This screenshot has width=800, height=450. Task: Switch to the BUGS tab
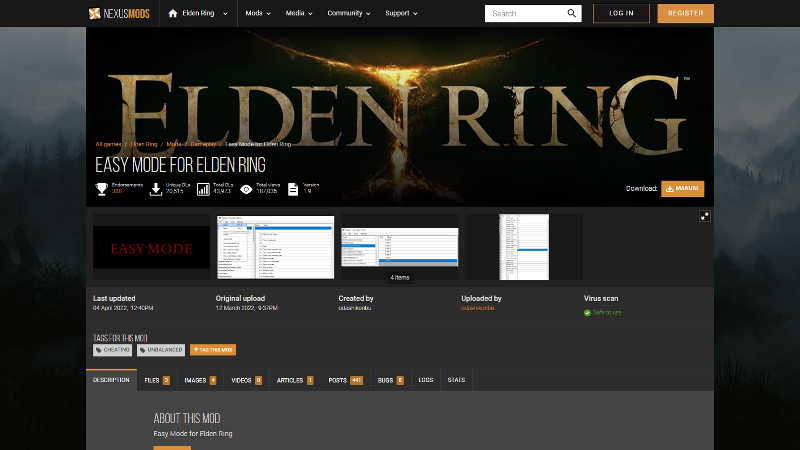390,381
